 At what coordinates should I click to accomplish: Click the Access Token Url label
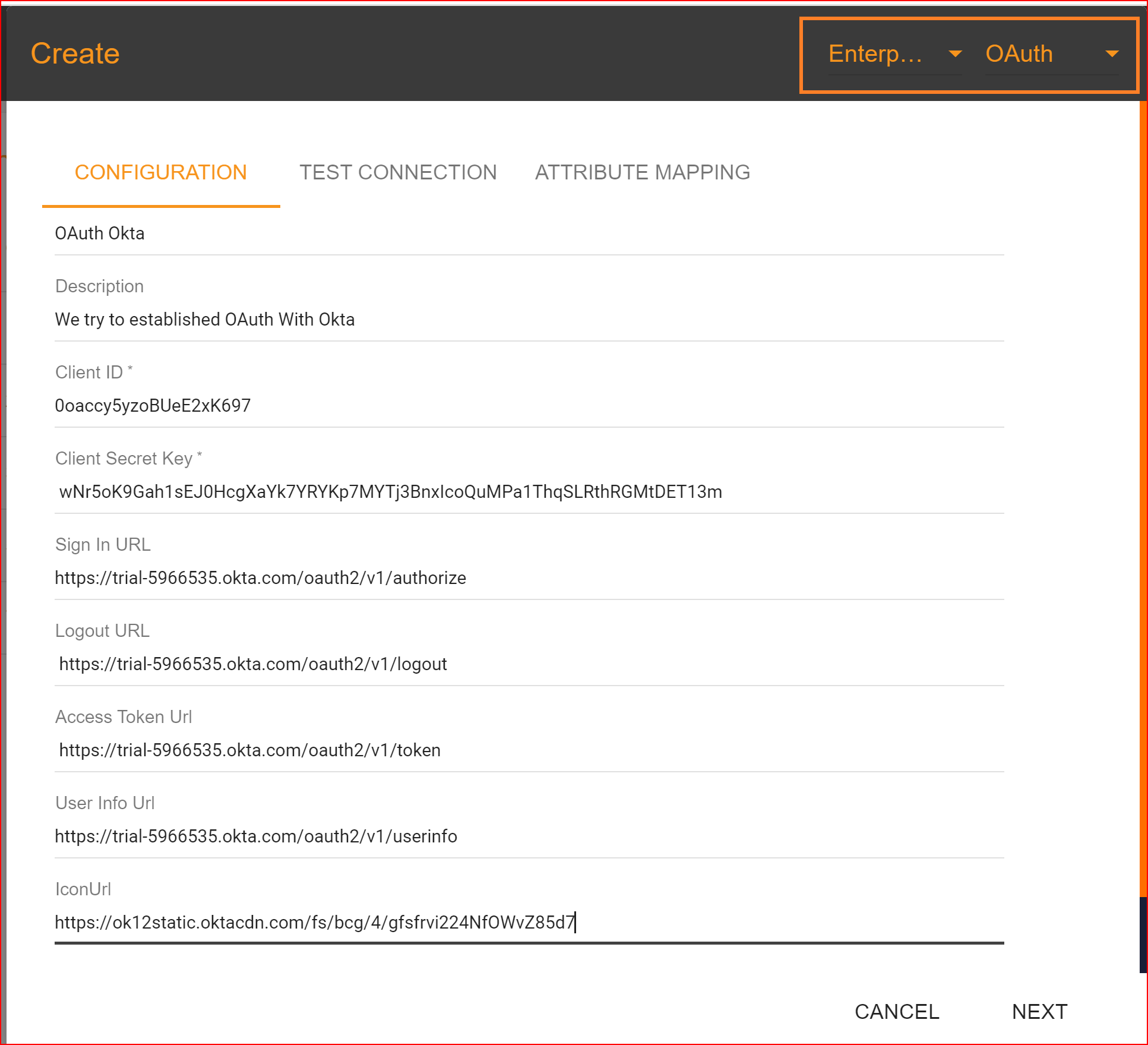pos(124,717)
